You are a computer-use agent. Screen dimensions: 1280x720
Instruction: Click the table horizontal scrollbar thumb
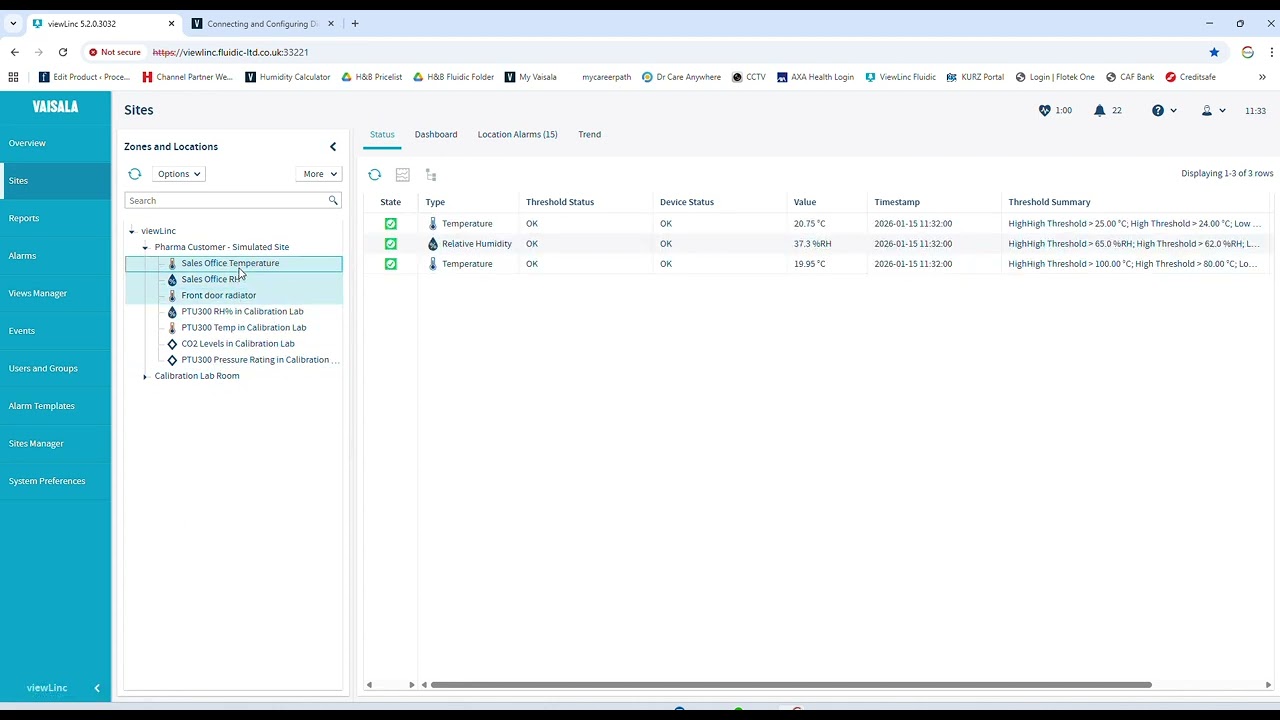point(791,685)
